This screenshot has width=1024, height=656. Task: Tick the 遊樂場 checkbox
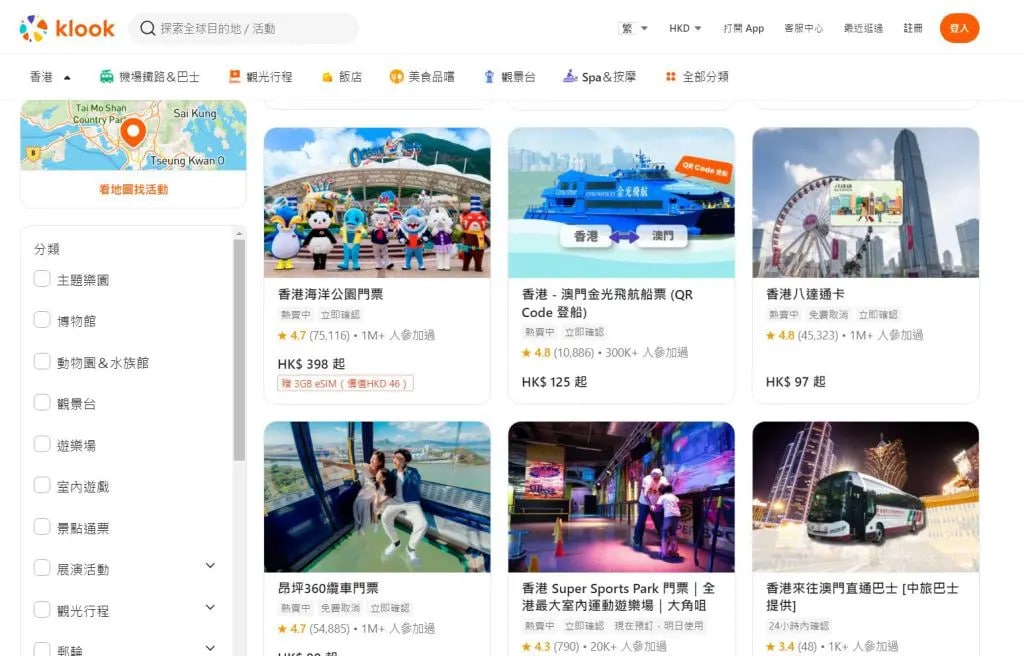tap(42, 444)
